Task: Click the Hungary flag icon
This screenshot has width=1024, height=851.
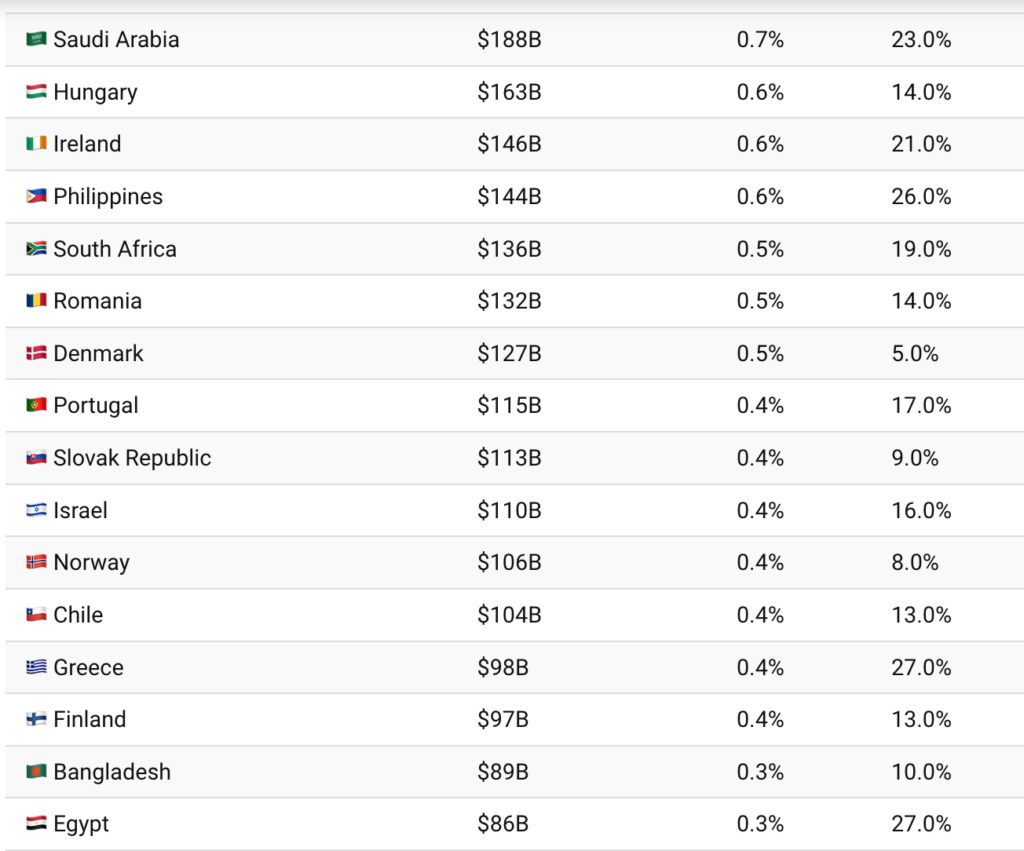Action: click(36, 92)
